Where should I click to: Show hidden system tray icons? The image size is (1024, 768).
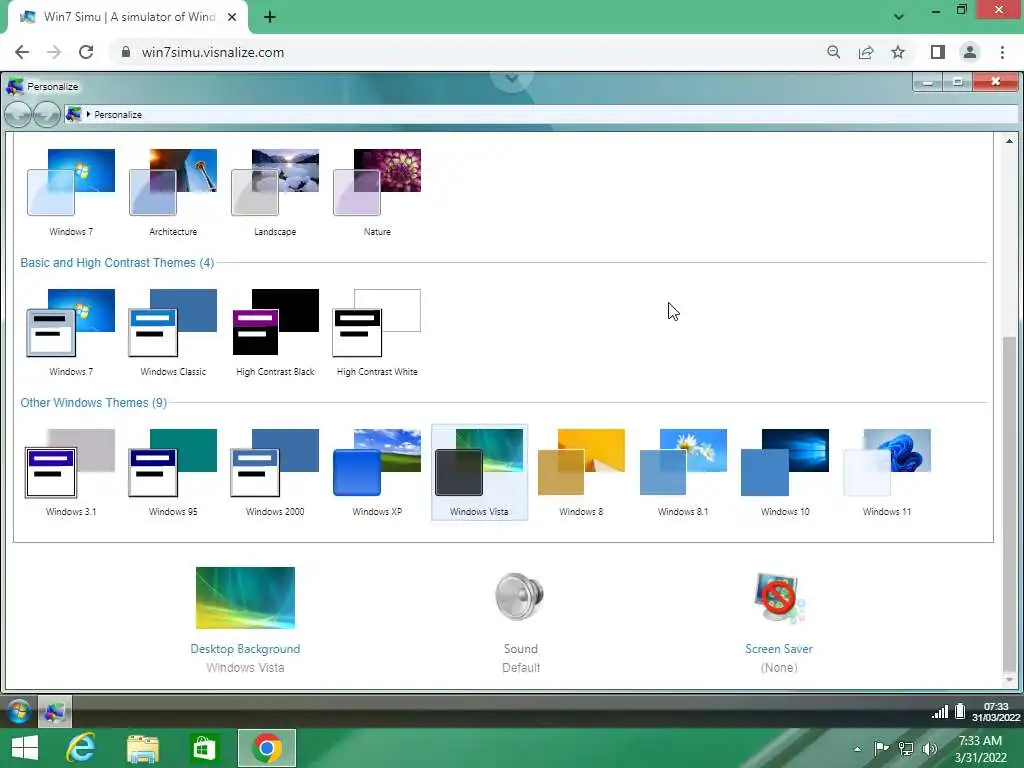tap(857, 749)
